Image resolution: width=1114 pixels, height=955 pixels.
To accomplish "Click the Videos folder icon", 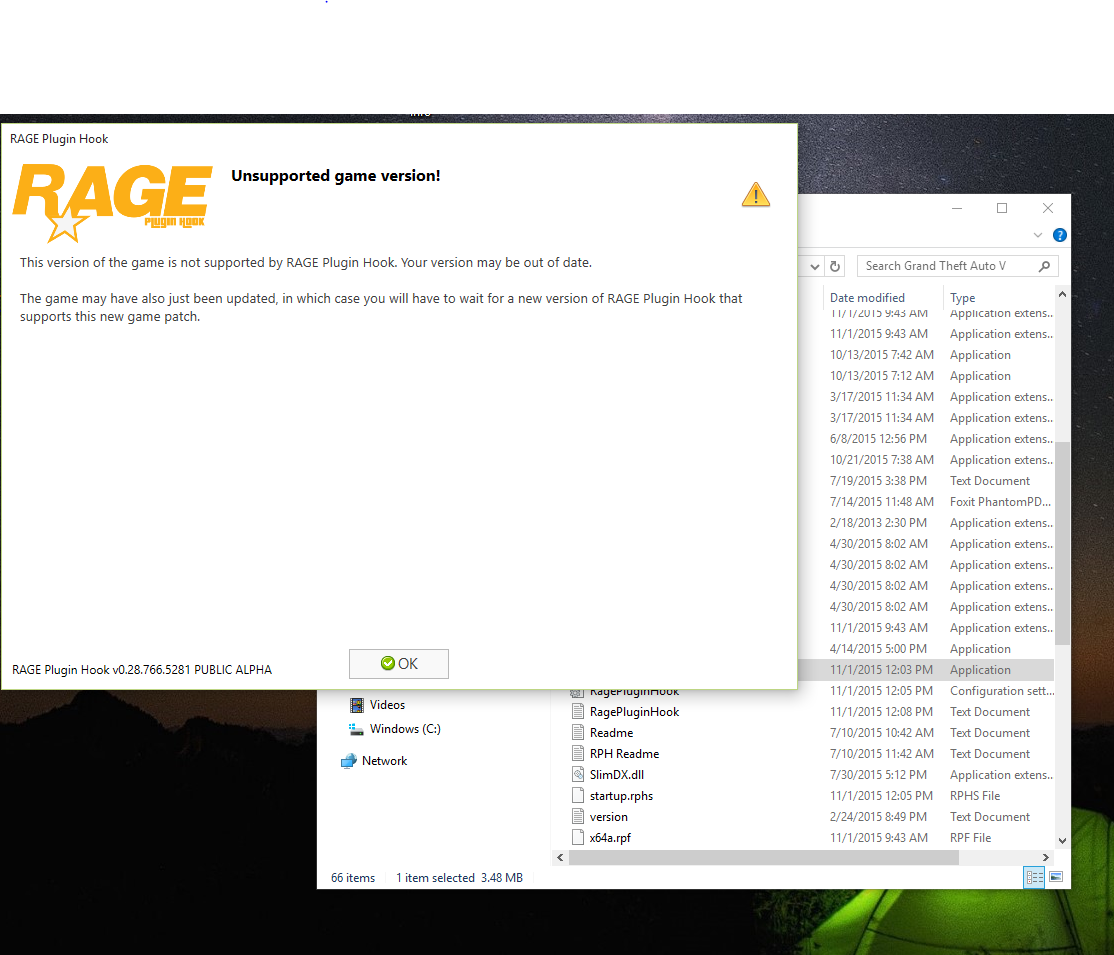I will (357, 705).
